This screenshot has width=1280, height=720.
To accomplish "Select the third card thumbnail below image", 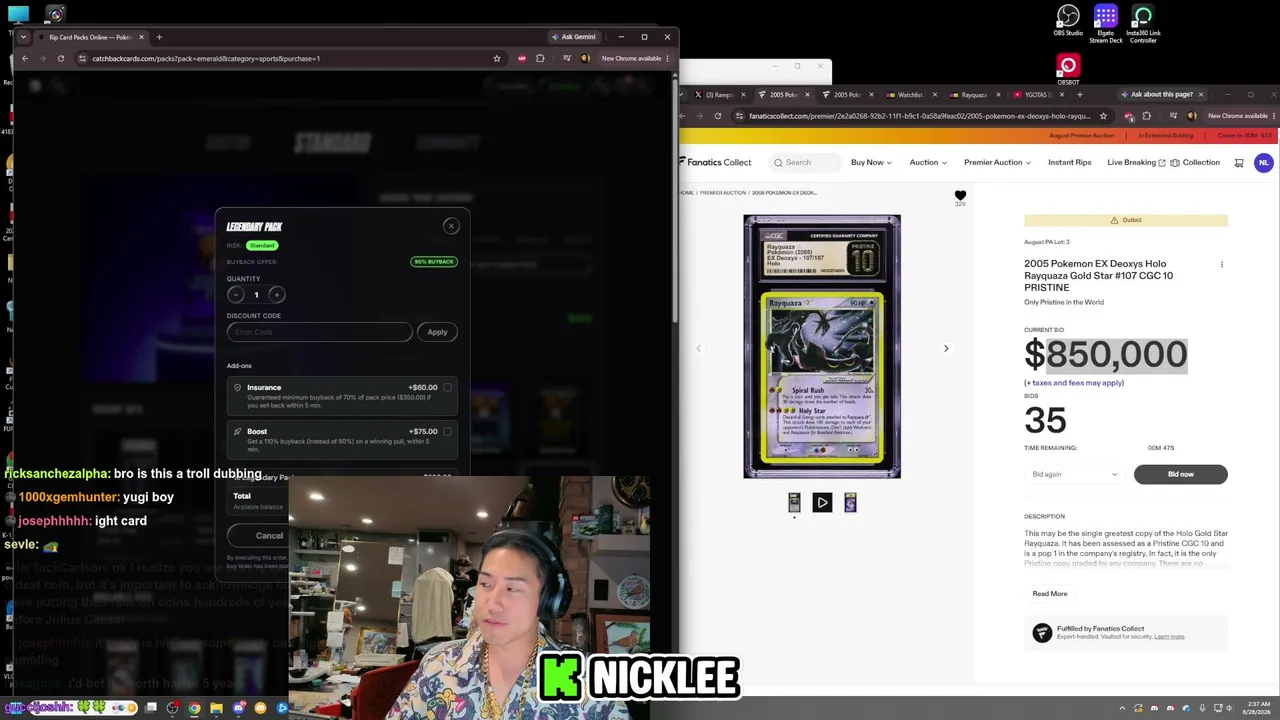I will point(850,502).
